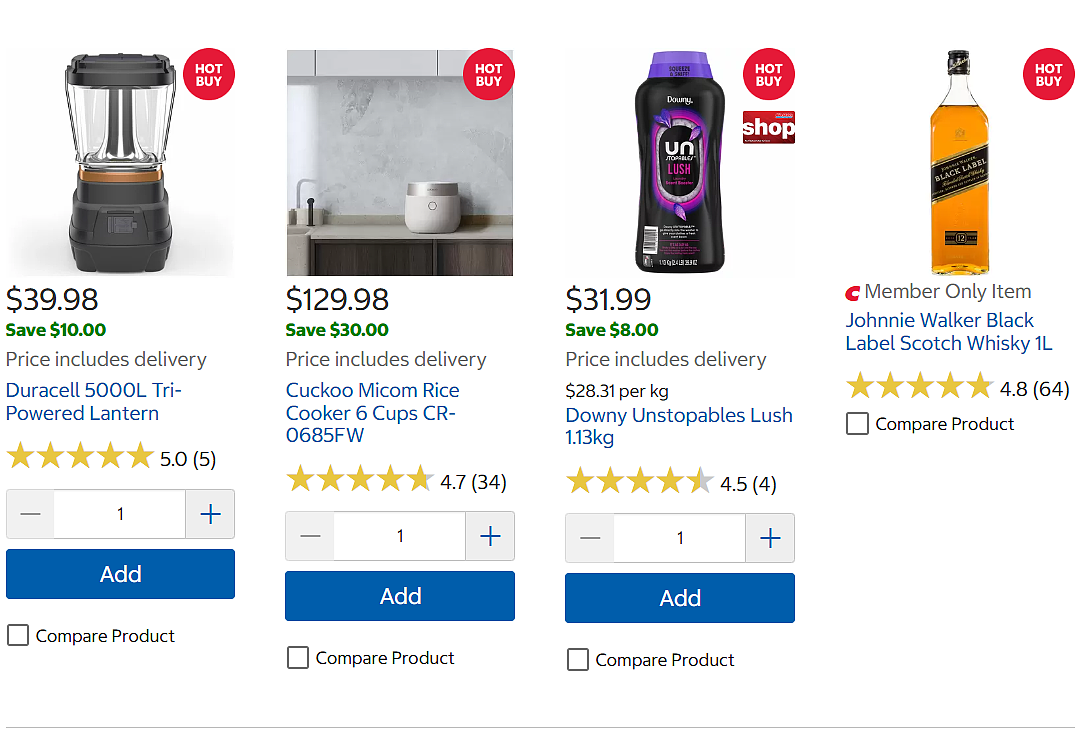Check Compare Product for Cuckoo rice cooker
The width and height of the screenshot is (1080, 734).
[298, 657]
